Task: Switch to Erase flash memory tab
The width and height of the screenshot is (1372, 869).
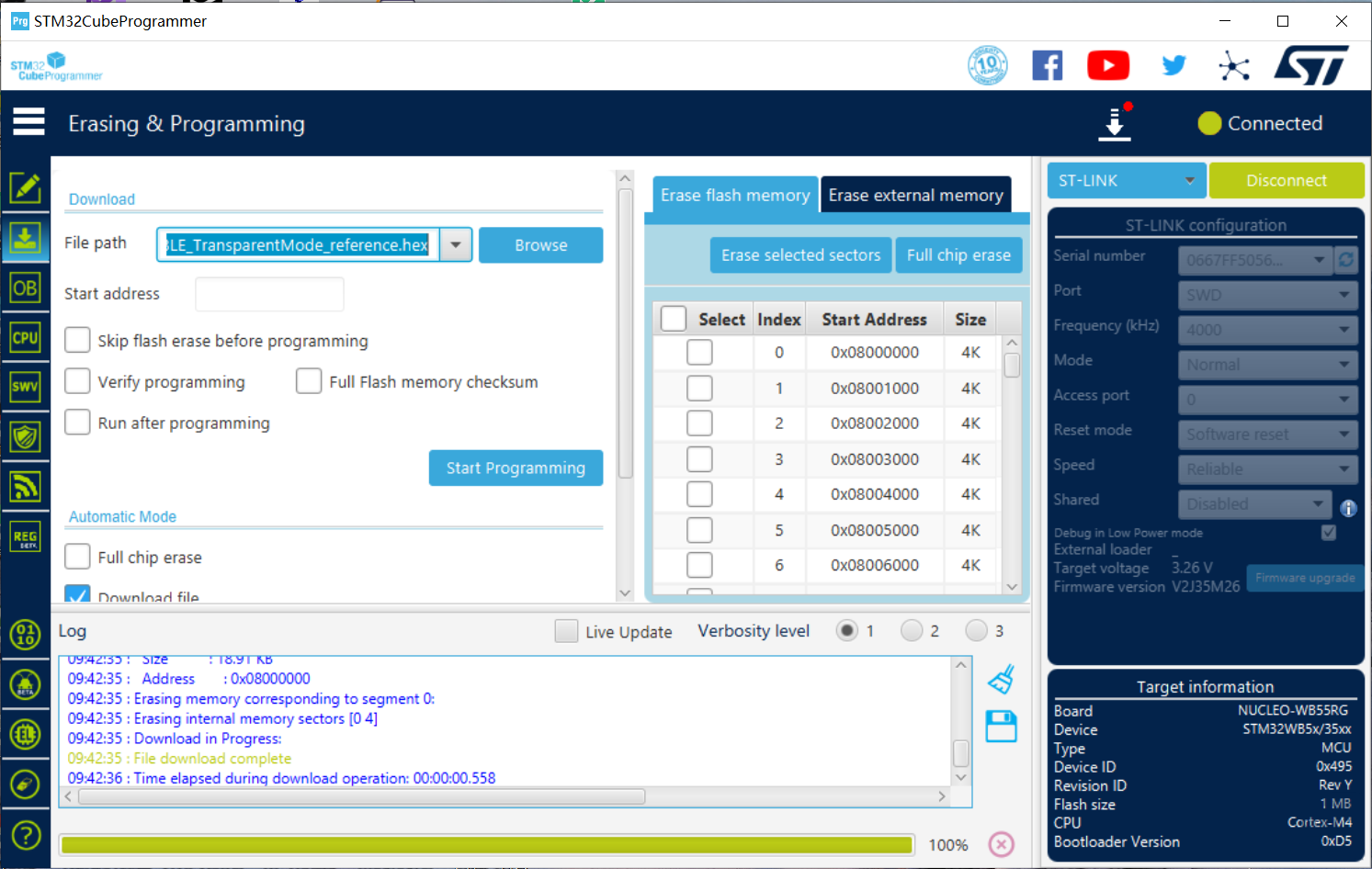Action: pos(735,195)
